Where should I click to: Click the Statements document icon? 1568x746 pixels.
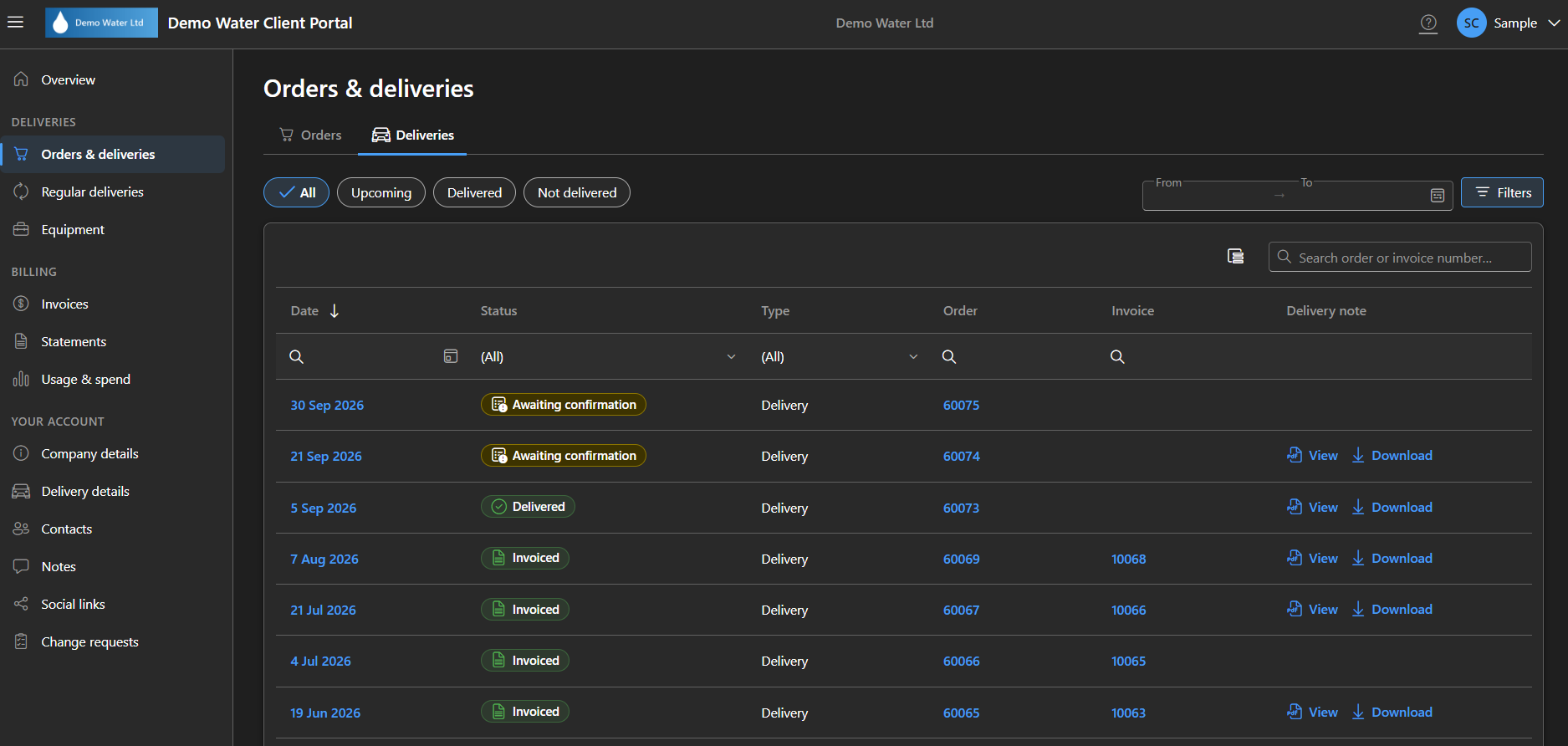(x=21, y=341)
